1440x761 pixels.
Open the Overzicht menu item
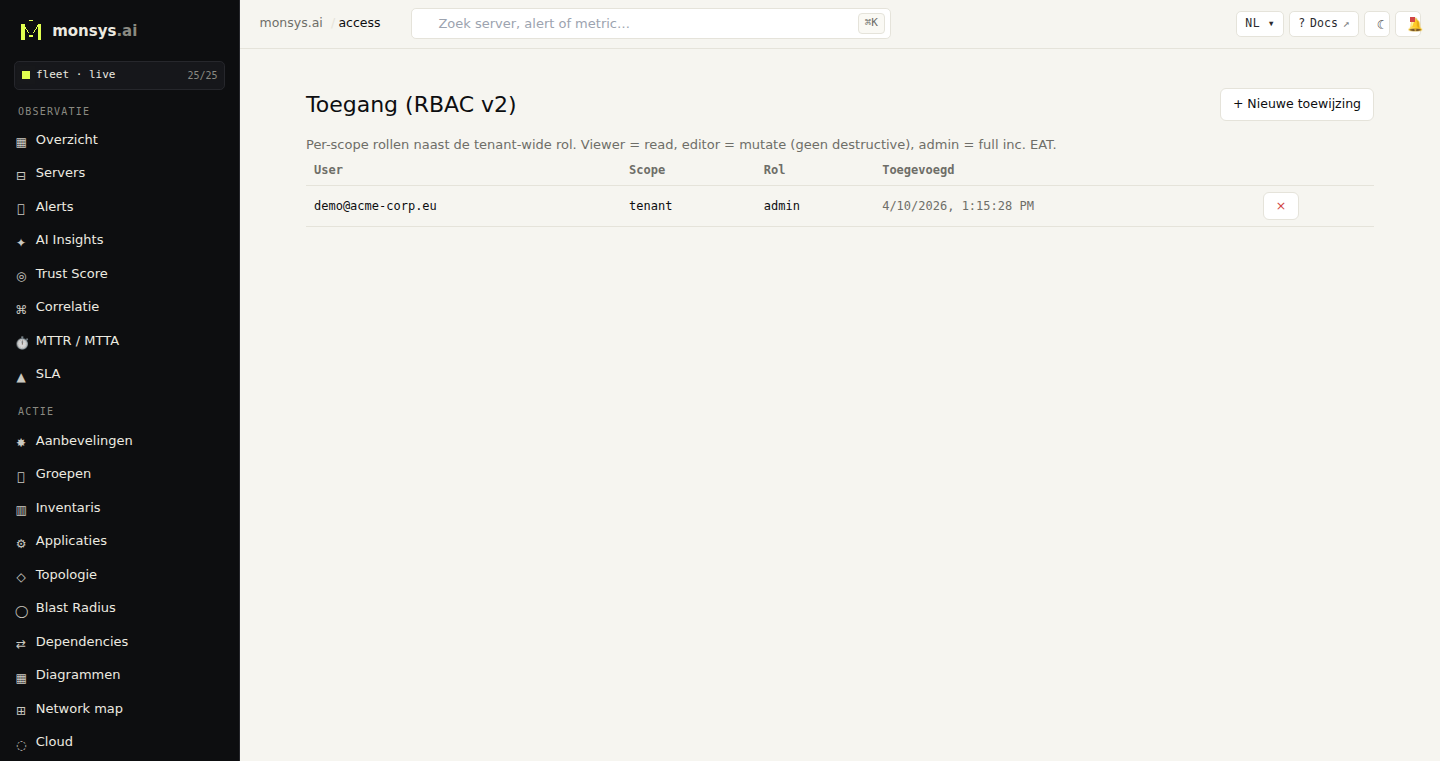click(x=120, y=140)
